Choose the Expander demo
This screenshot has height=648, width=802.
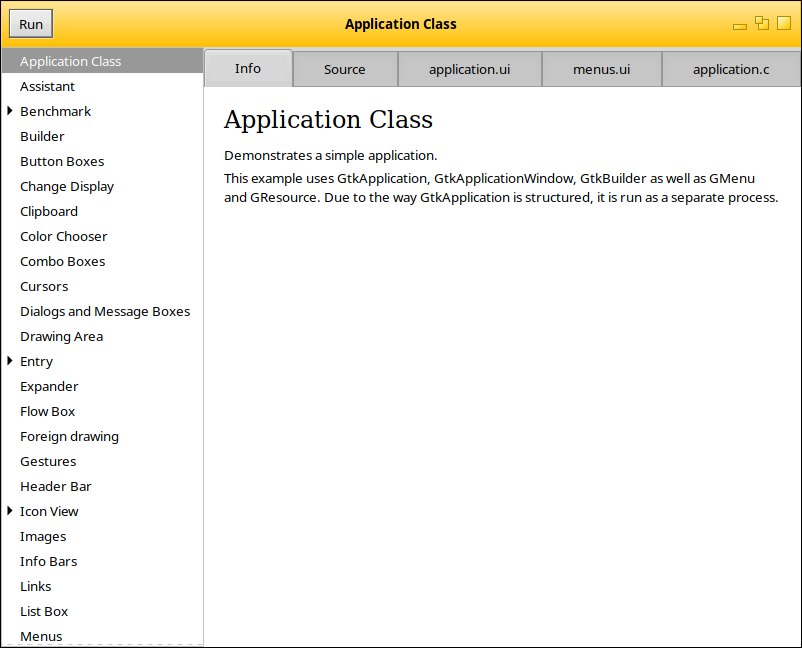click(x=102, y=387)
